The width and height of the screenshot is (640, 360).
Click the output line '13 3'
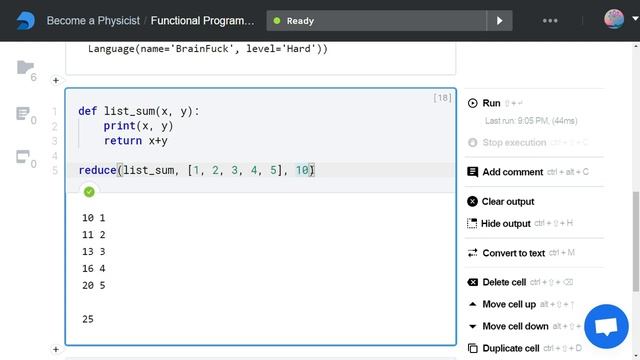pos(93,251)
